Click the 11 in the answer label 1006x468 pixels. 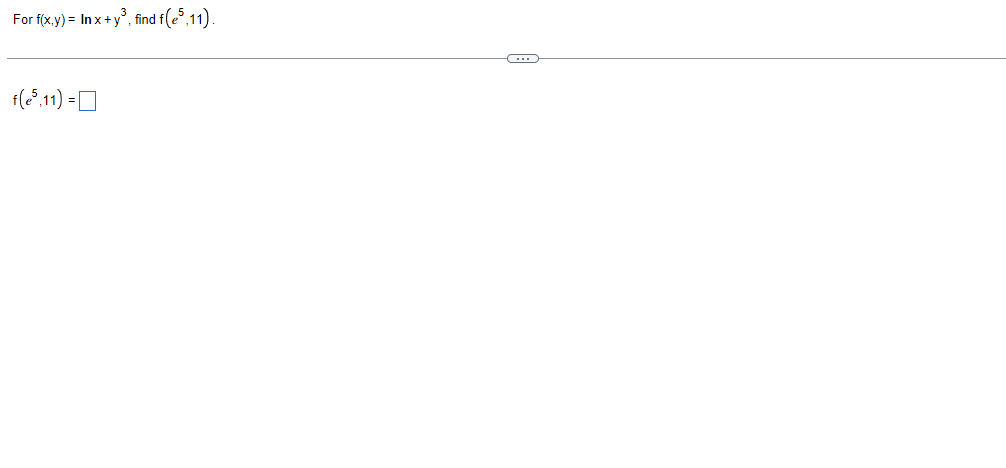pyautogui.click(x=49, y=100)
